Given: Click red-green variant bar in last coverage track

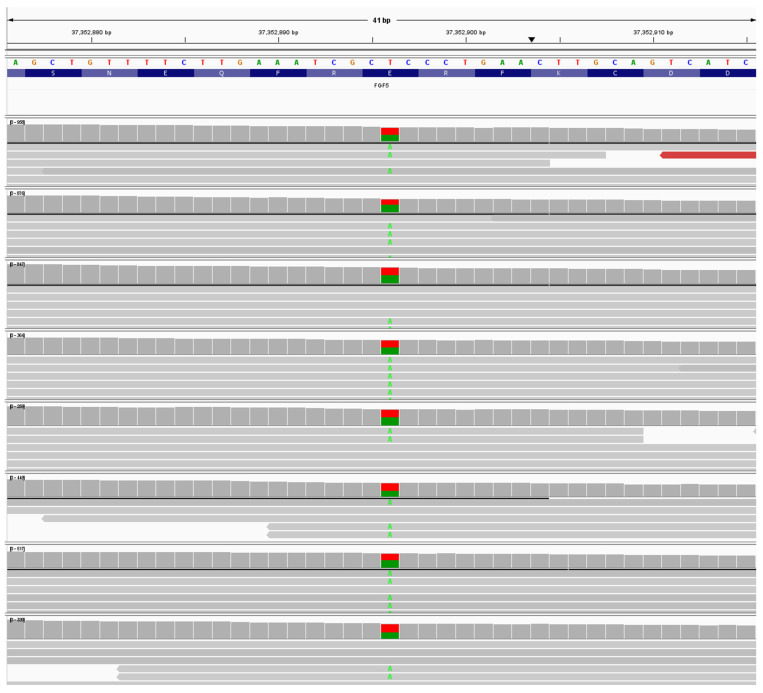Looking at the screenshot, I should point(390,632).
